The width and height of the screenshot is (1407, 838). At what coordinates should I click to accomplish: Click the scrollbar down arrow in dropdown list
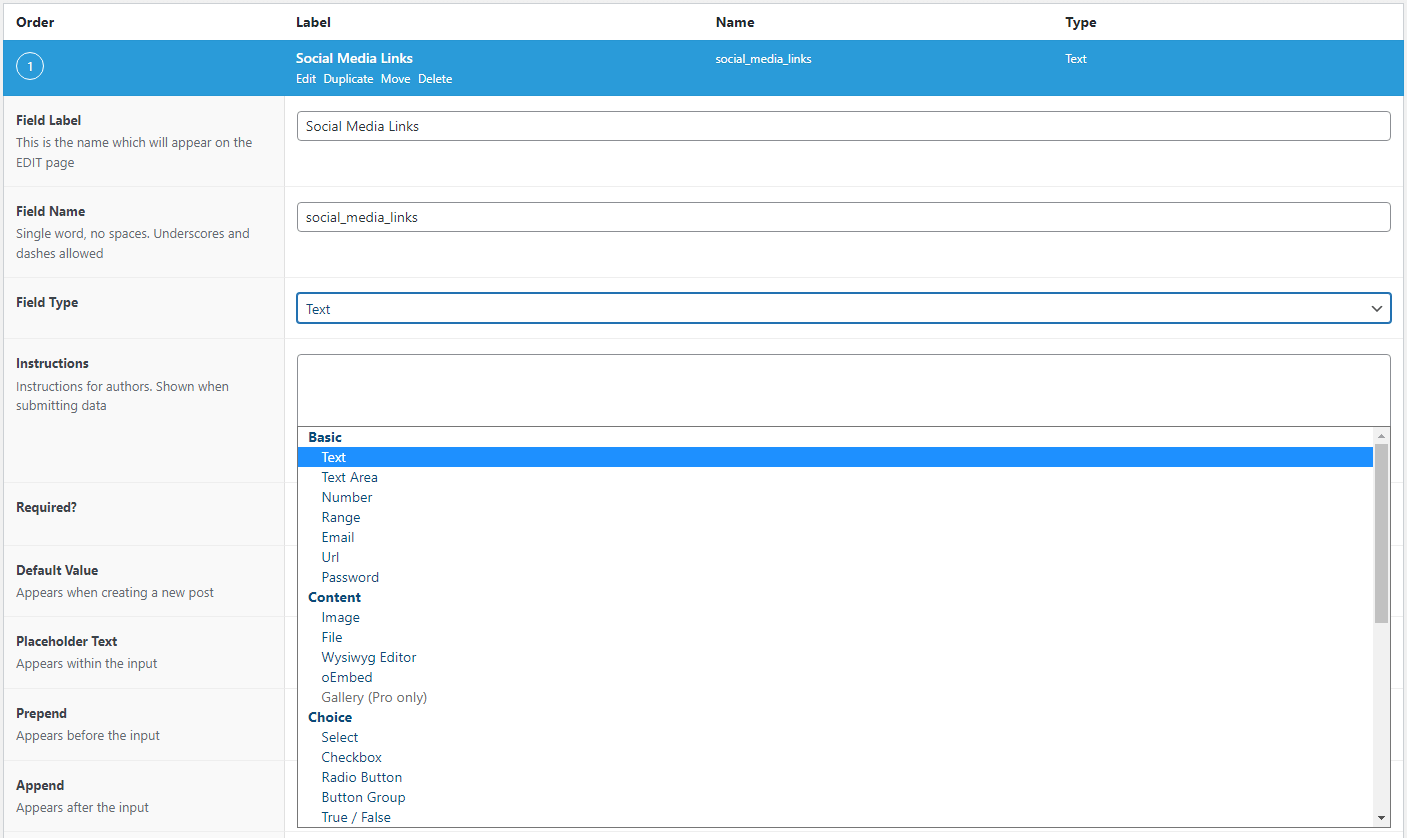tap(1381, 818)
